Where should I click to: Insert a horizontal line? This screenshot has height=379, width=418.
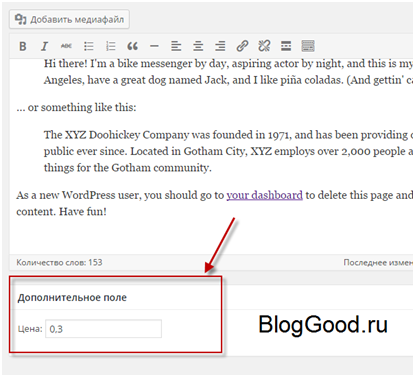154,46
